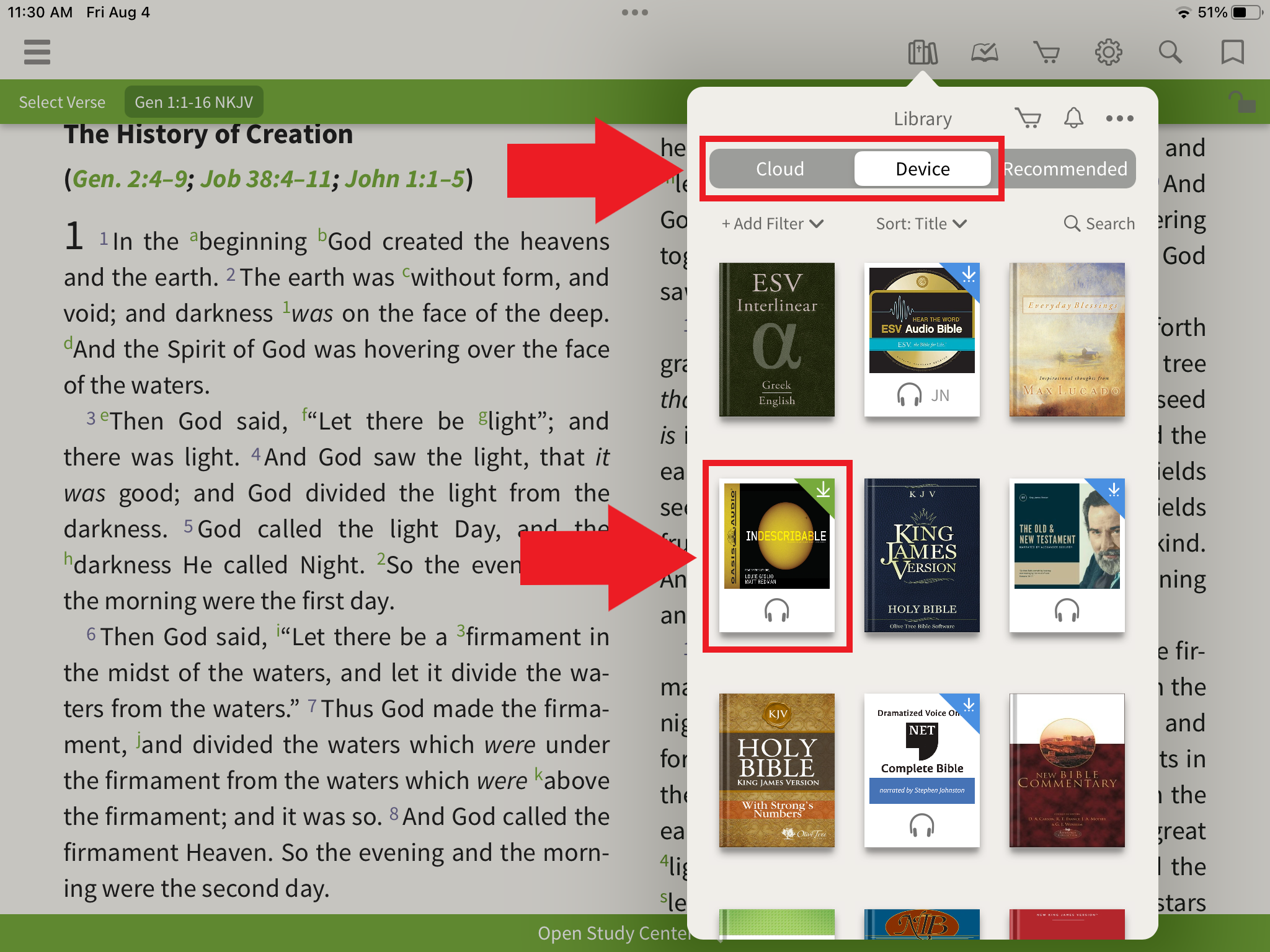Expand the Add Filter dropdown
1270x952 pixels.
[773, 224]
